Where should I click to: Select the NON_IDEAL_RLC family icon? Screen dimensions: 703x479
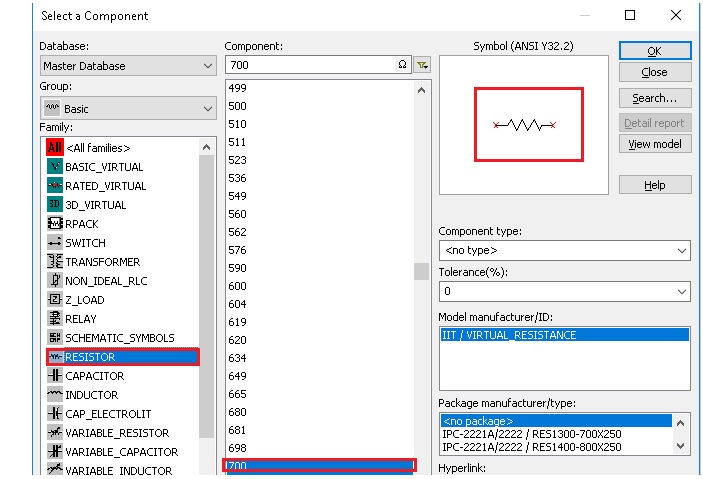point(55,280)
